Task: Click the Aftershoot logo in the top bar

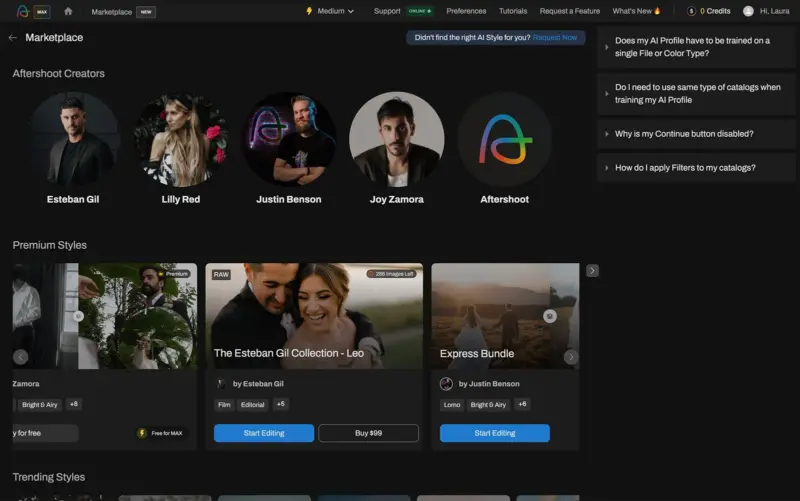Action: click(23, 11)
